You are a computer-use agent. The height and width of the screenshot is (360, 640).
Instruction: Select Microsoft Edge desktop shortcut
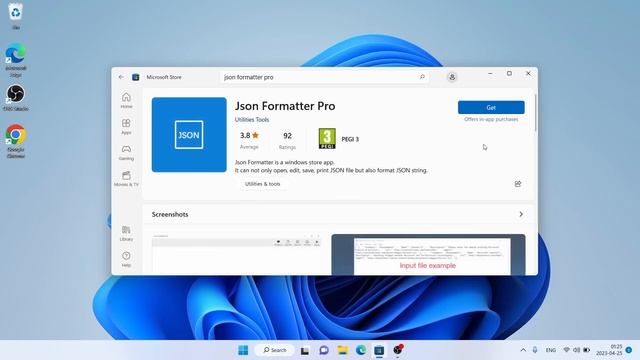point(16,60)
